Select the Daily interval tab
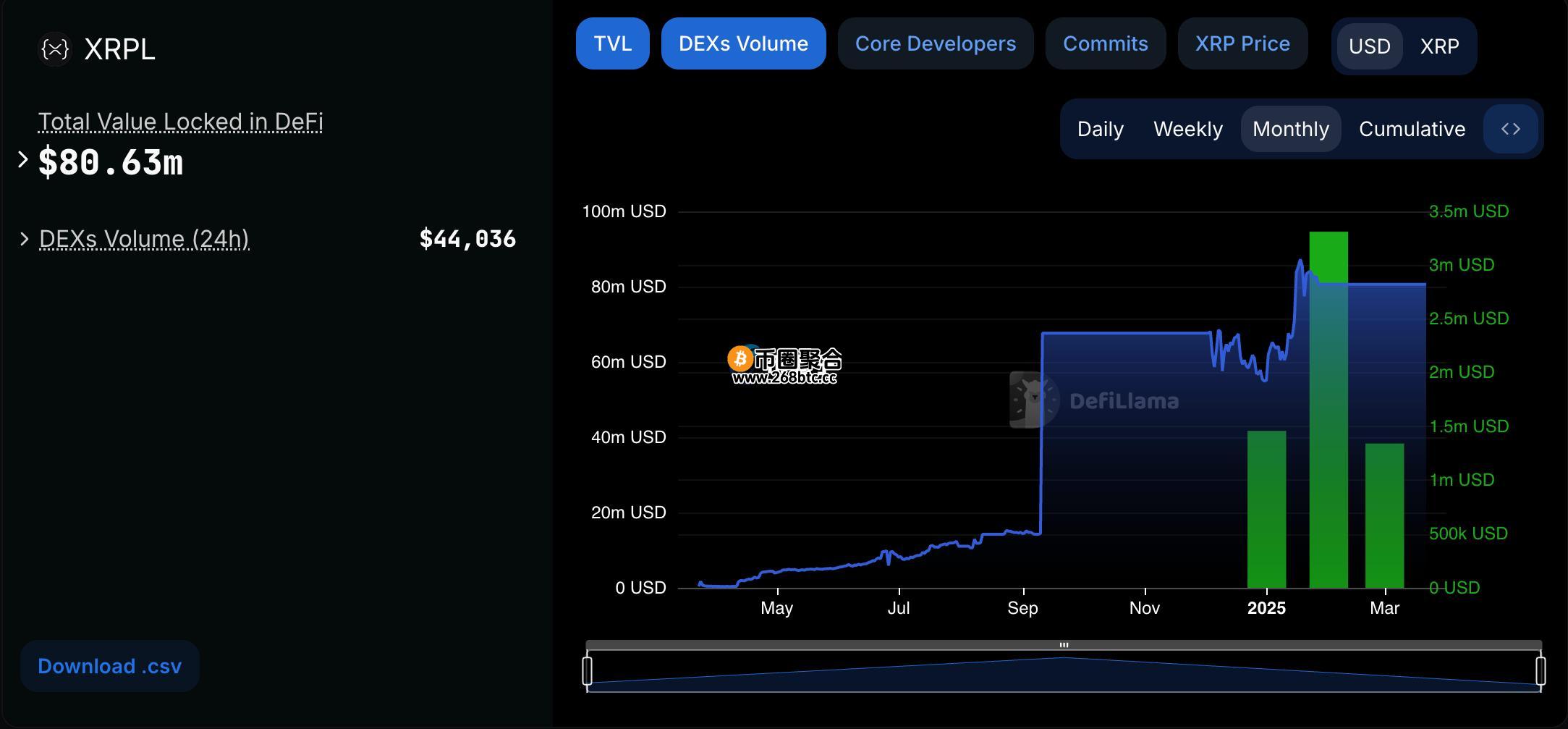 (x=1101, y=129)
